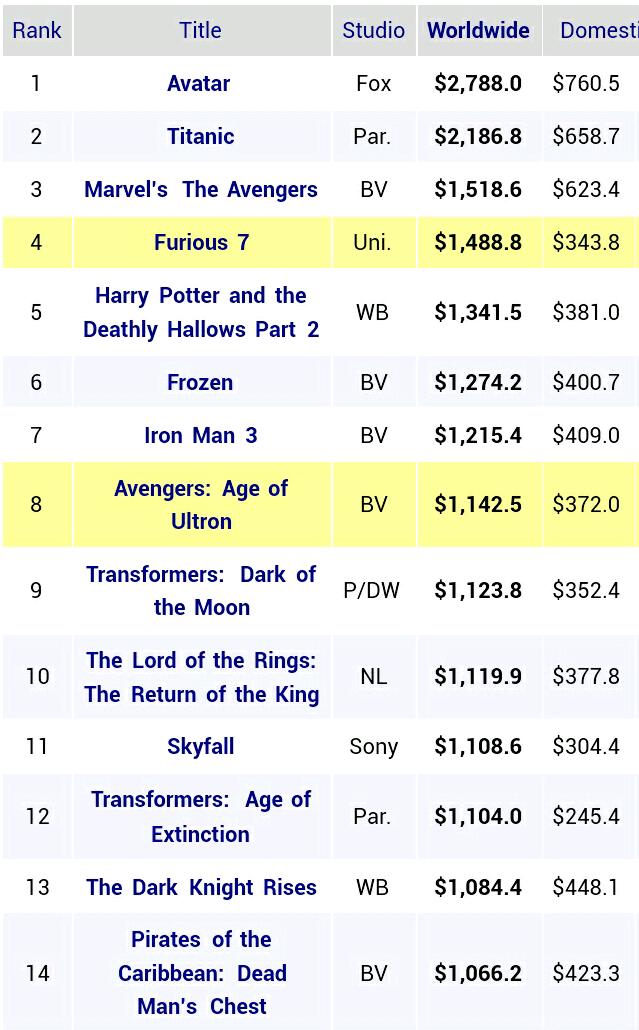Click the Frozen movie link
The width and height of the screenshot is (639, 1030).
tap(200, 382)
